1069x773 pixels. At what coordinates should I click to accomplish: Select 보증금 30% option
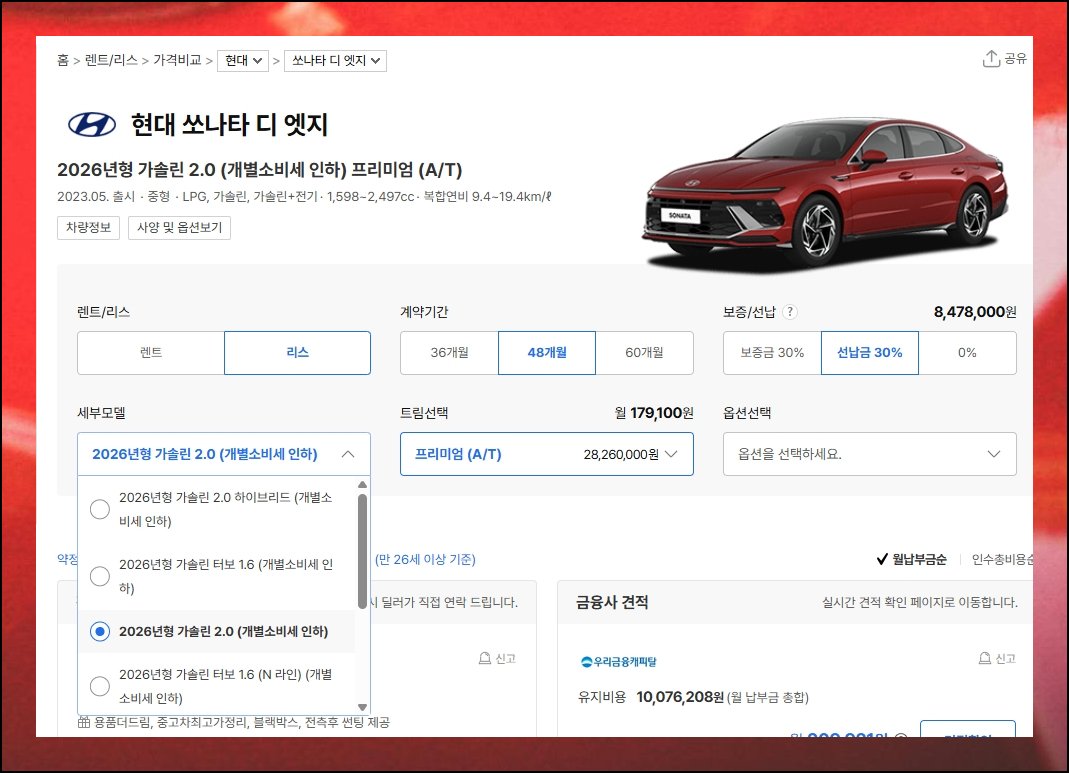(x=772, y=352)
